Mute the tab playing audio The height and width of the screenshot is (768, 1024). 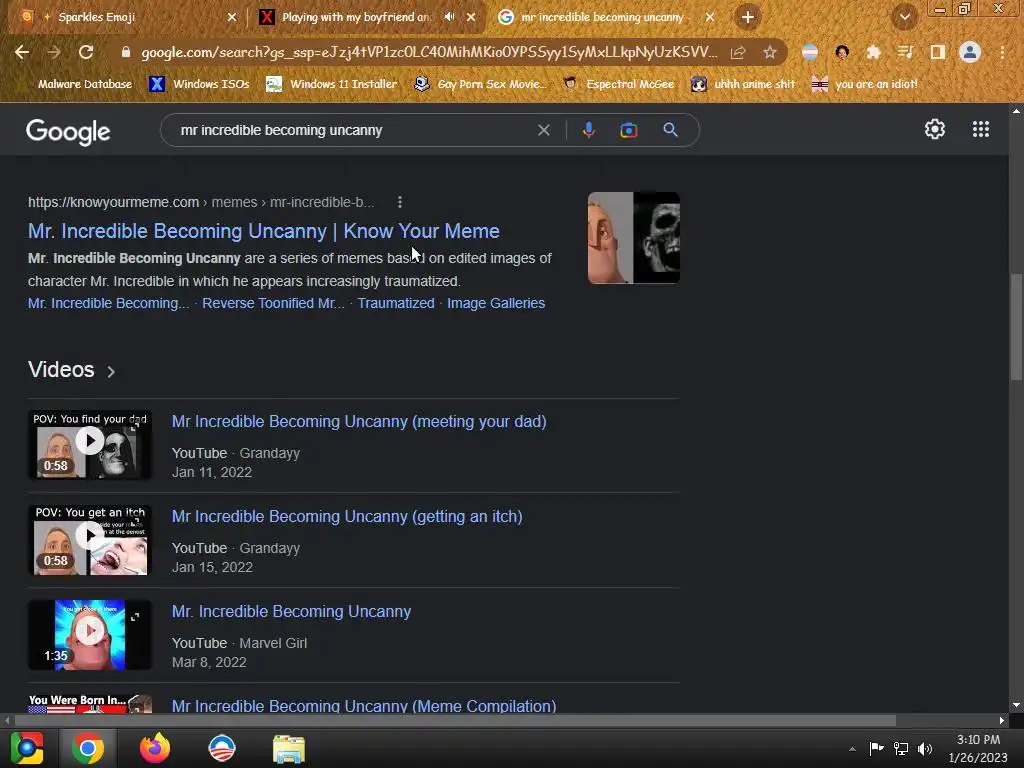(x=449, y=17)
